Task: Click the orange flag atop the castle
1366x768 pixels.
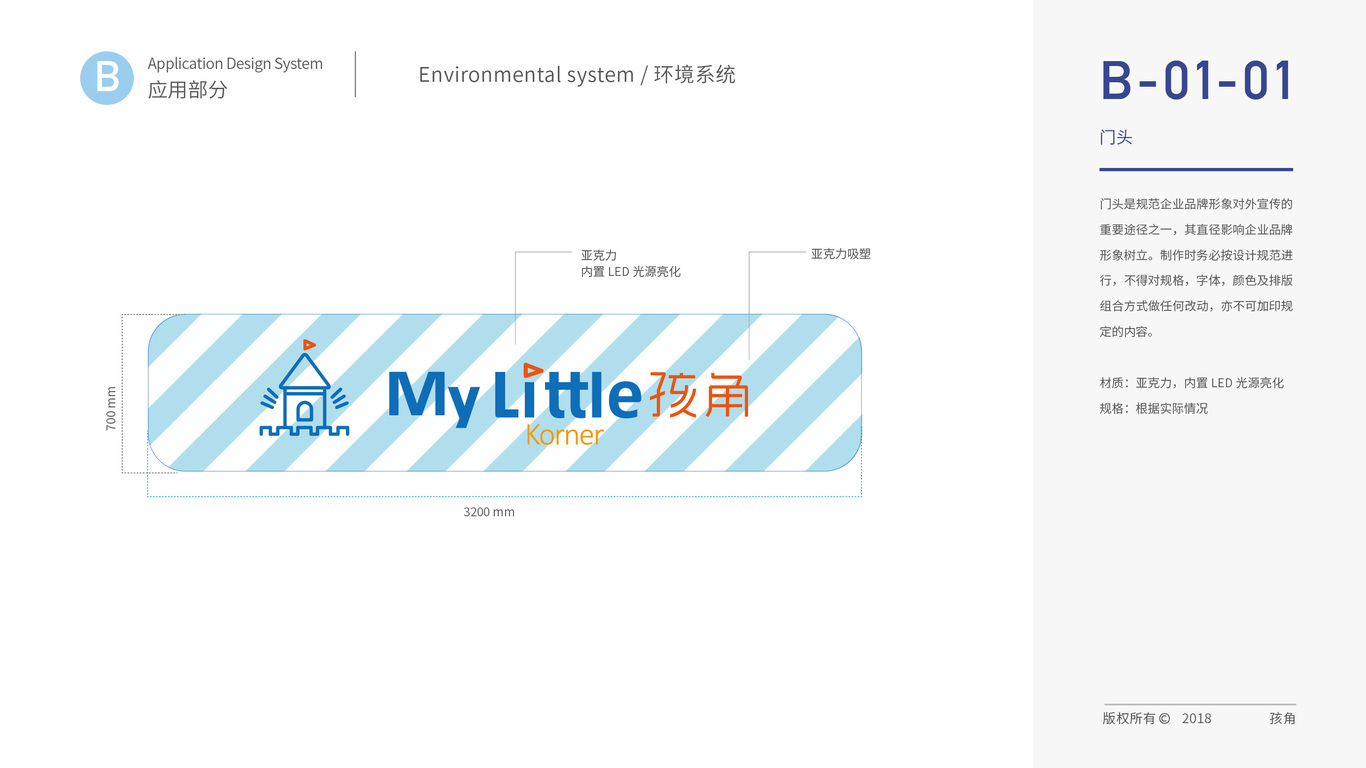Action: tap(309, 345)
